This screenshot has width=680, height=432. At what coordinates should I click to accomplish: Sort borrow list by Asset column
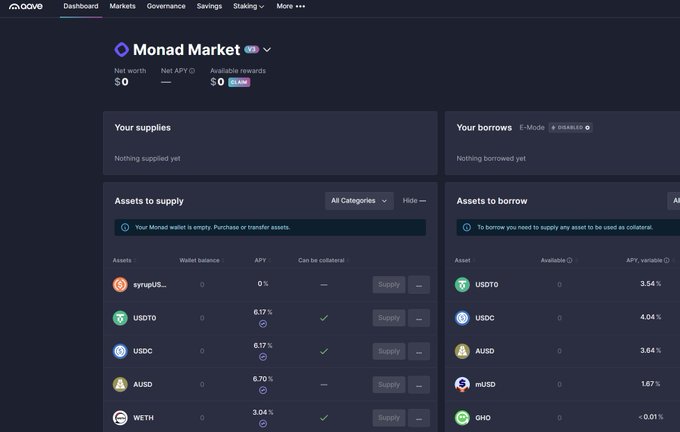pyautogui.click(x=464, y=260)
